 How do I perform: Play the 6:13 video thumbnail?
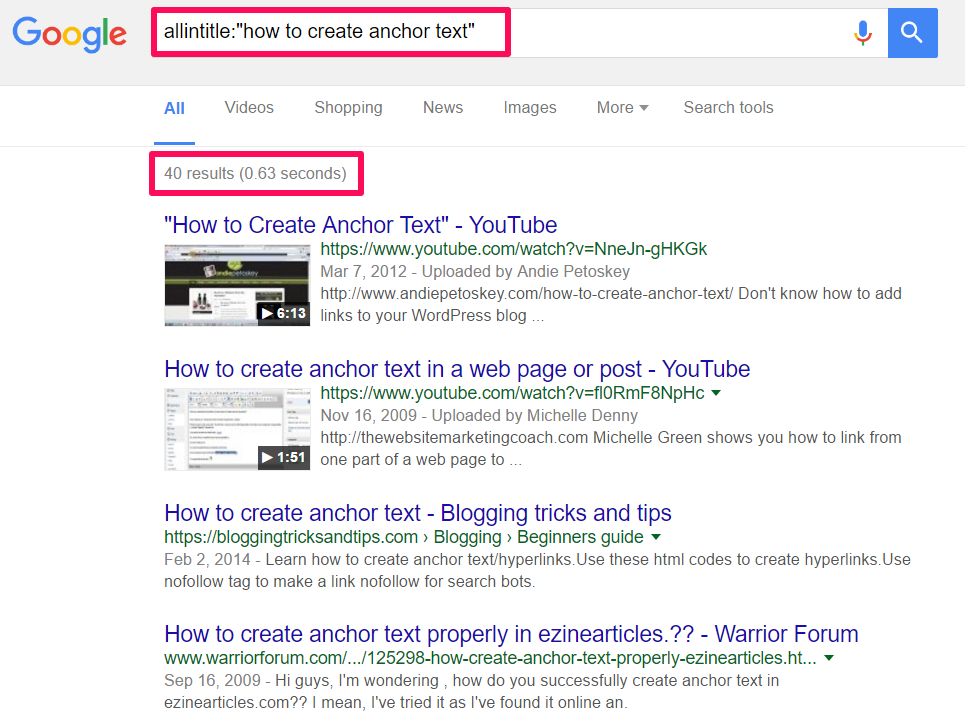(x=237, y=285)
